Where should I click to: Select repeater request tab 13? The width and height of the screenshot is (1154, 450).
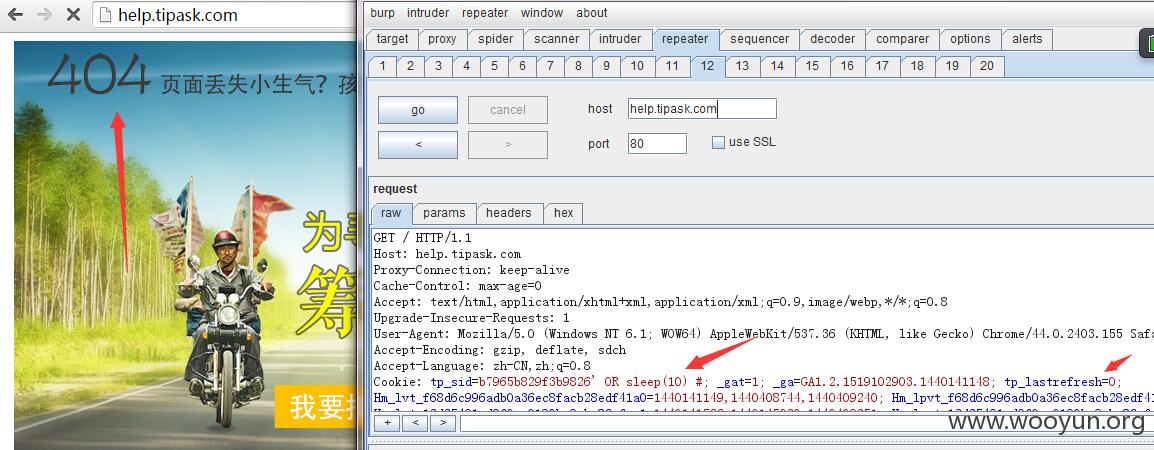point(742,66)
